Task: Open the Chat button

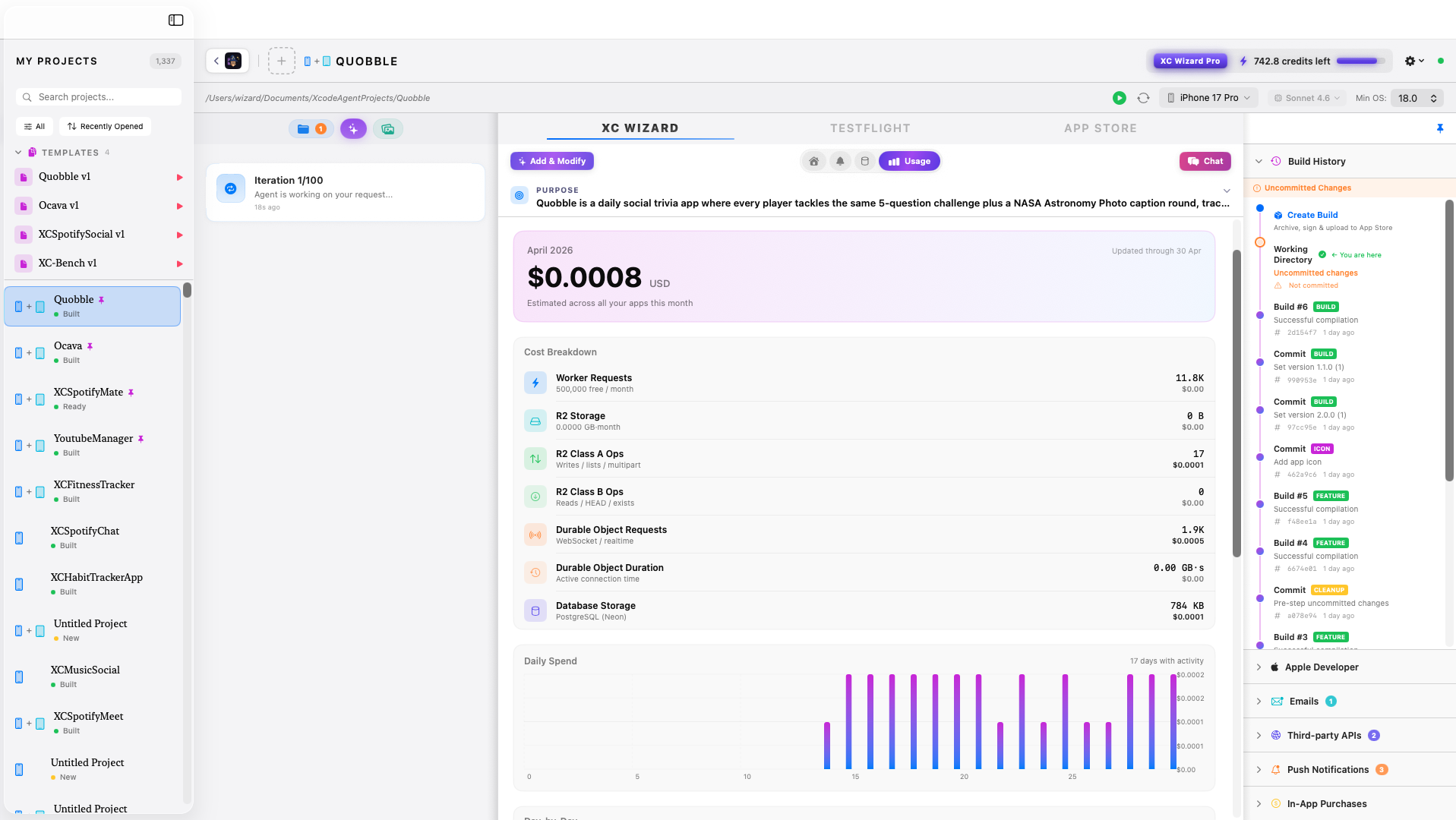Action: tap(1205, 161)
